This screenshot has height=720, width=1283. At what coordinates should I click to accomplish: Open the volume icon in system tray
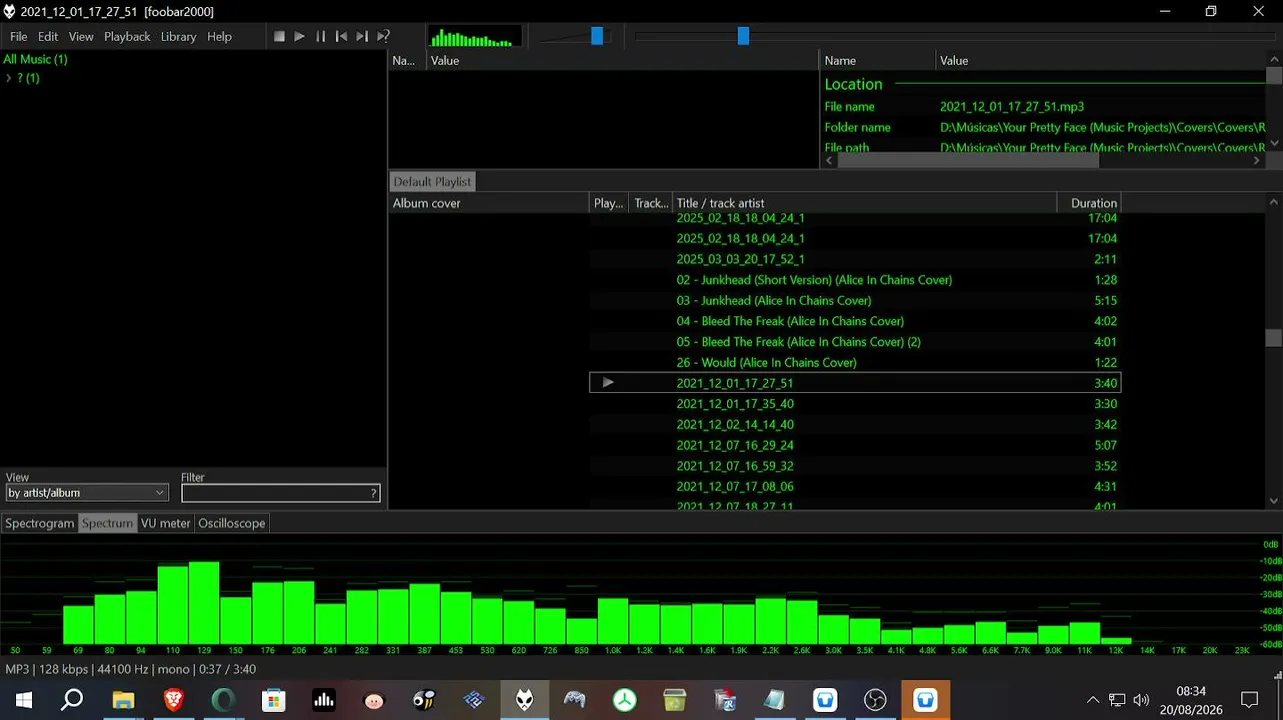(1141, 700)
